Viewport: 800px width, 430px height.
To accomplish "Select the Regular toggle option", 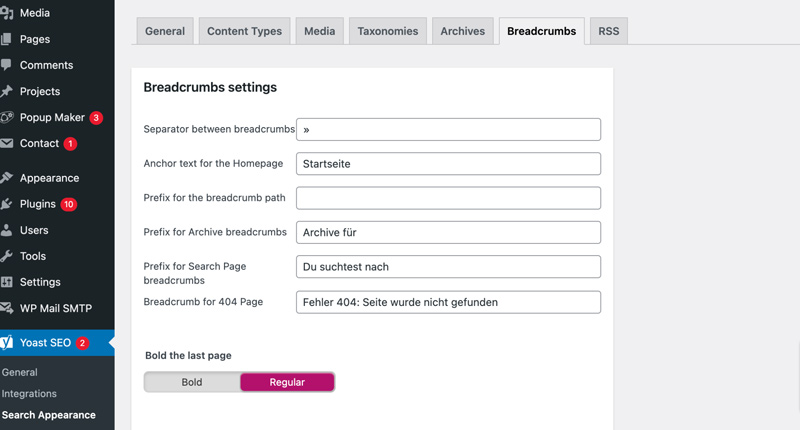I will tap(287, 382).
